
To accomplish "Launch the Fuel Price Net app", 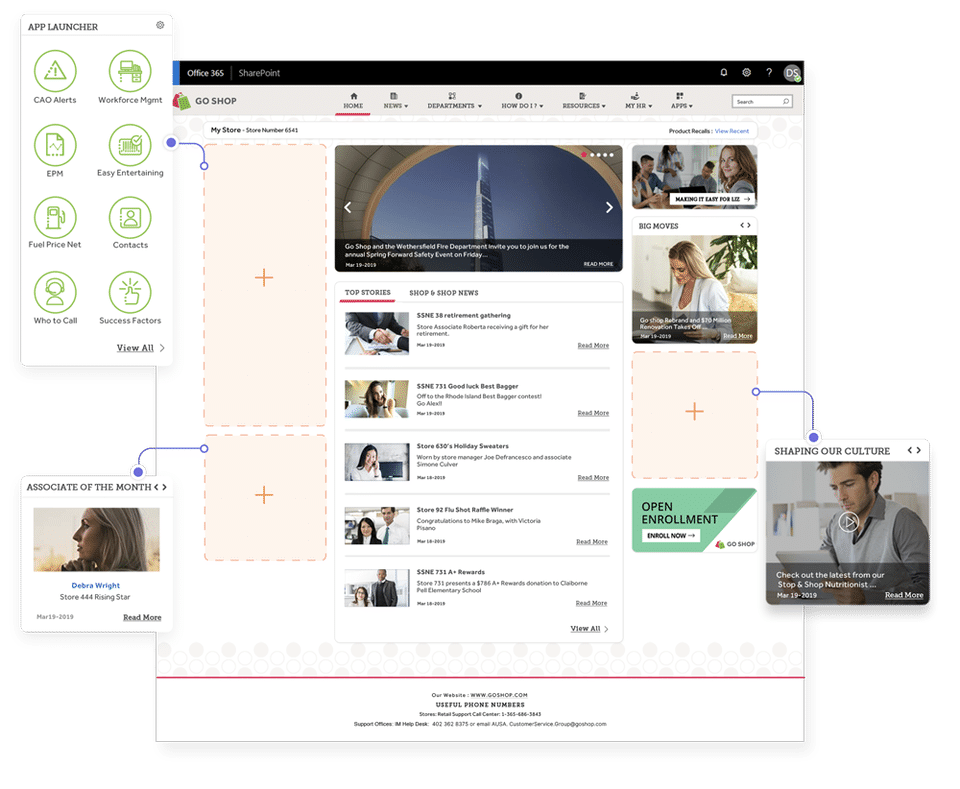I will (55, 217).
